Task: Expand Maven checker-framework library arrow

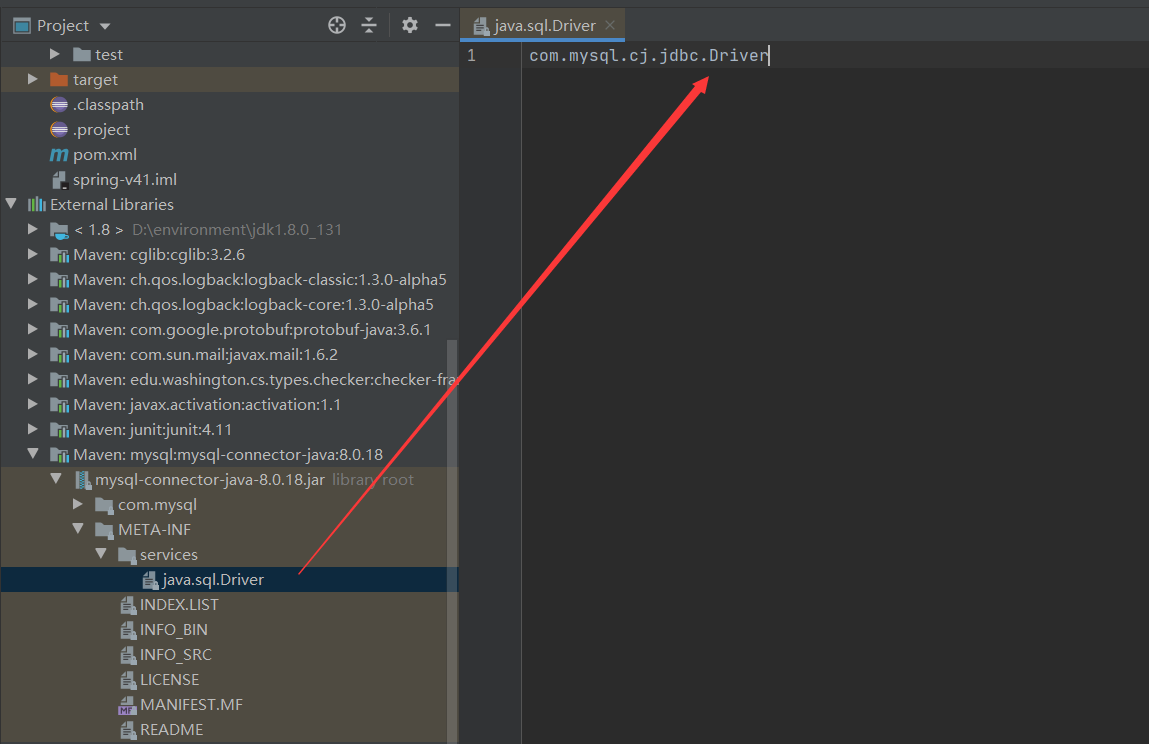Action: pyautogui.click(x=32, y=379)
